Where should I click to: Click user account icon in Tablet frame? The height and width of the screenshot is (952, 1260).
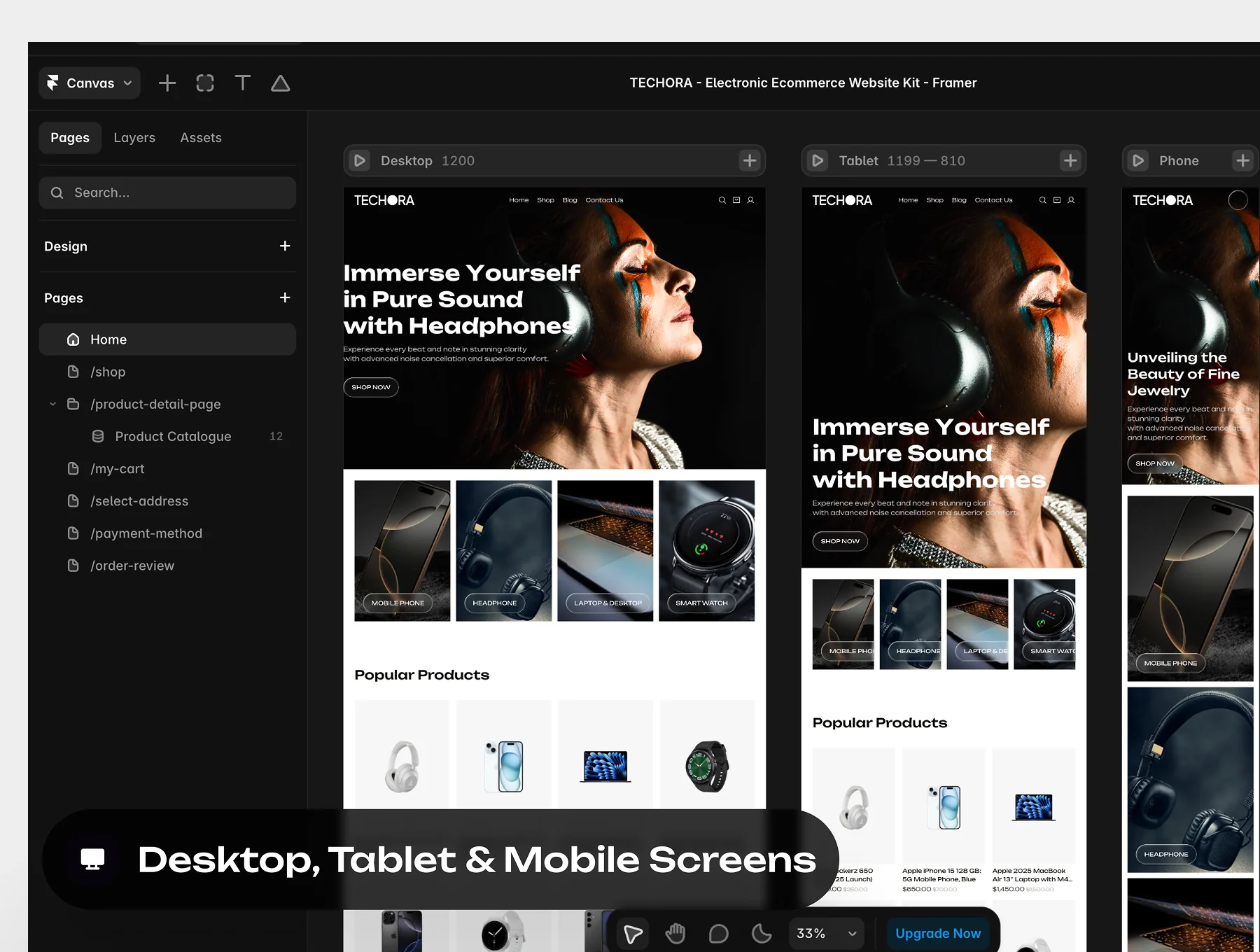point(1071,200)
